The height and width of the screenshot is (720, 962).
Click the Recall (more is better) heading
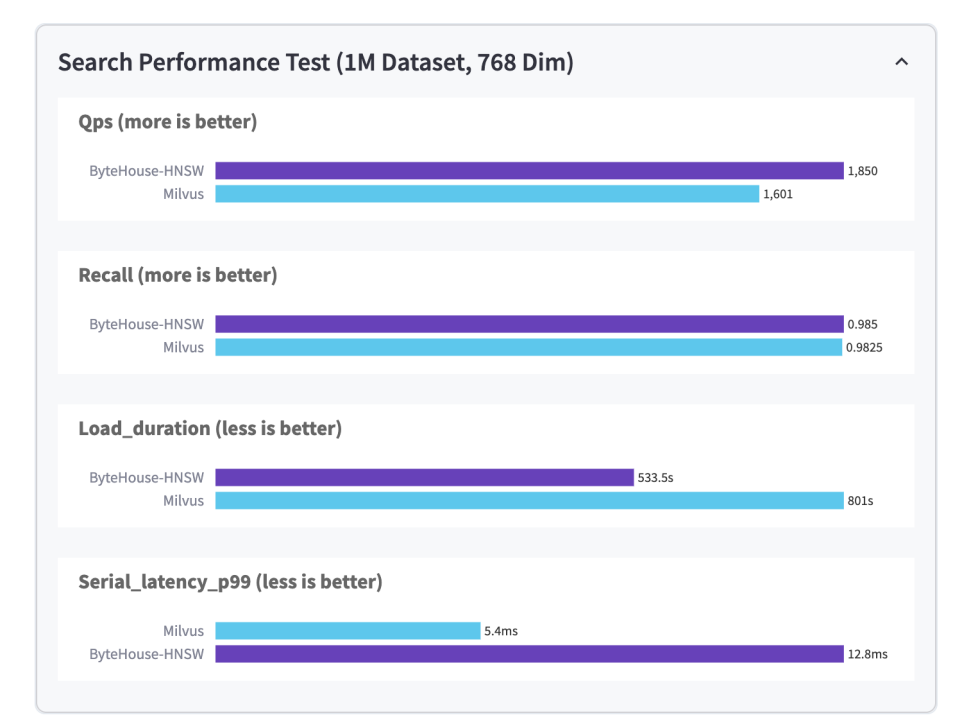click(x=178, y=275)
